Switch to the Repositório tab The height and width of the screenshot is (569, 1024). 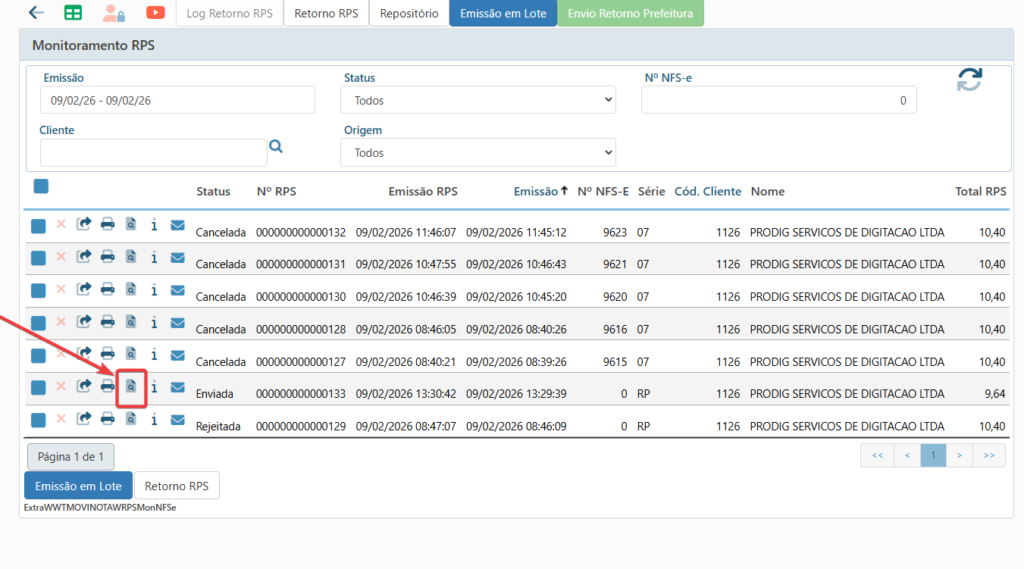pyautogui.click(x=408, y=14)
